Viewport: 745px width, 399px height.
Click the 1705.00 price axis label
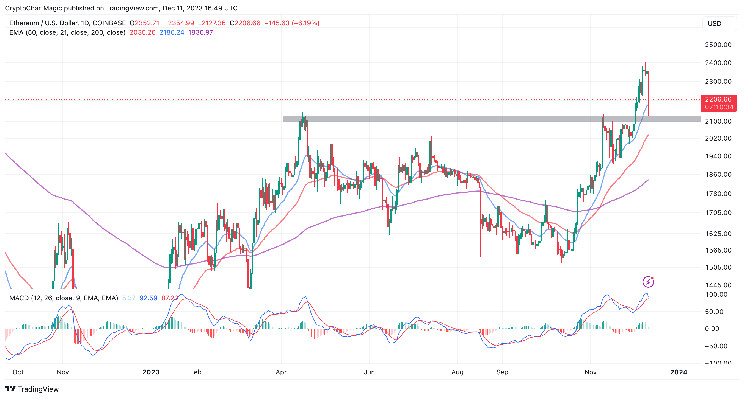718,212
